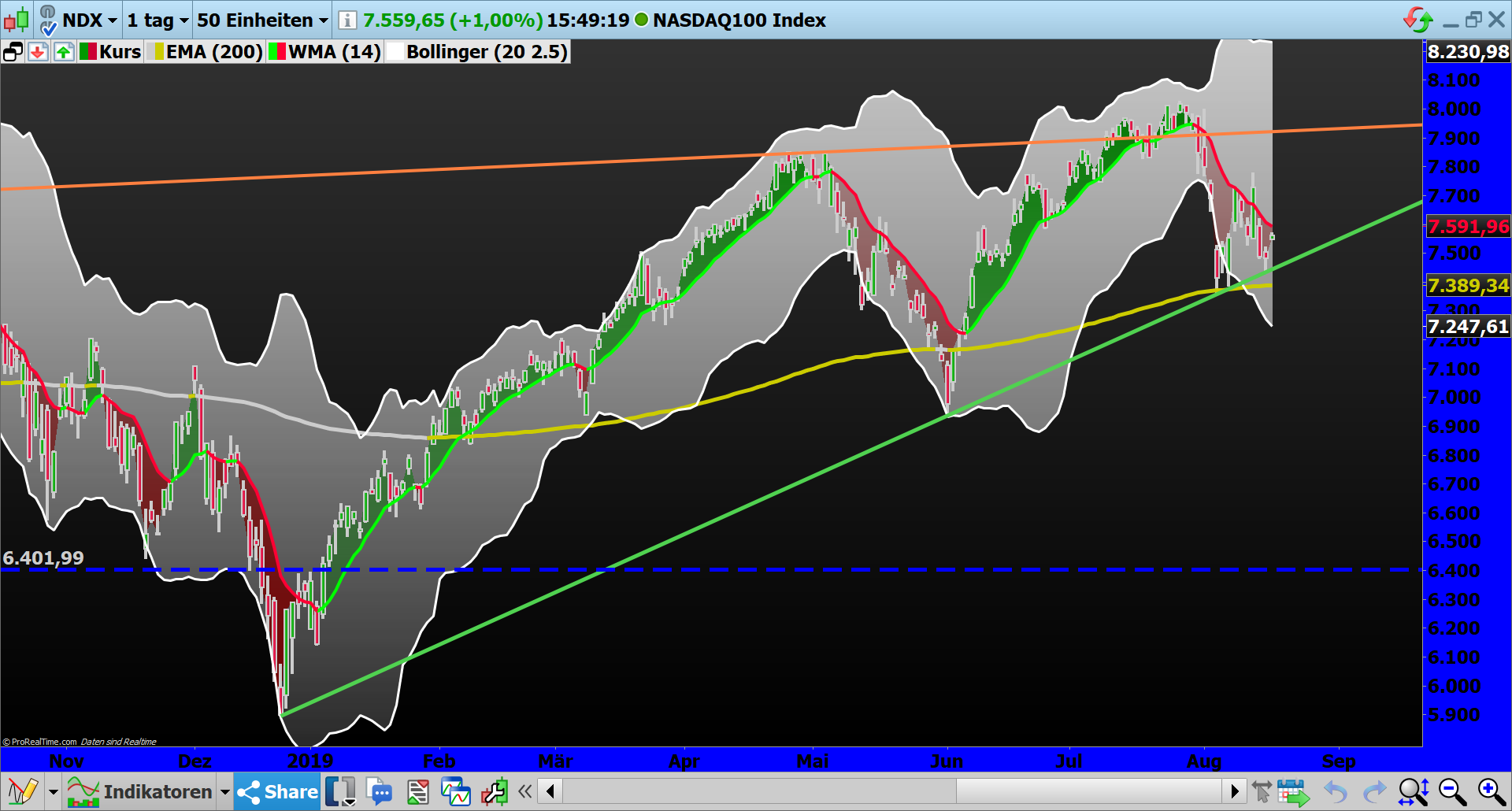Click the refresh synchronize arrows icon
The width and height of the screenshot is (1512, 811).
[x=1418, y=20]
